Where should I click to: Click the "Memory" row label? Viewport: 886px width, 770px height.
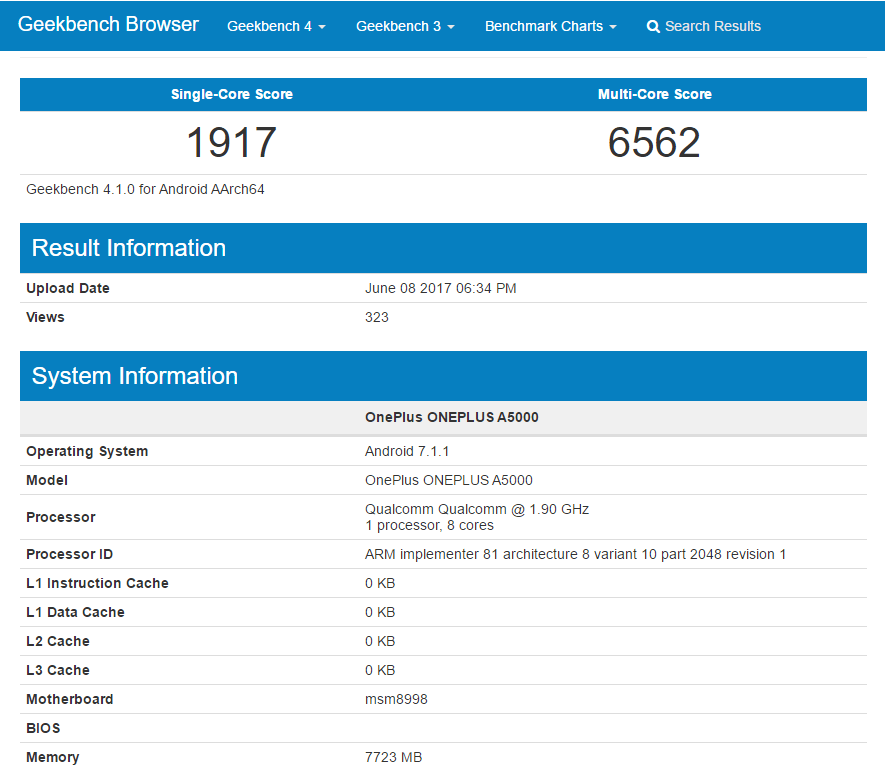tap(53, 757)
